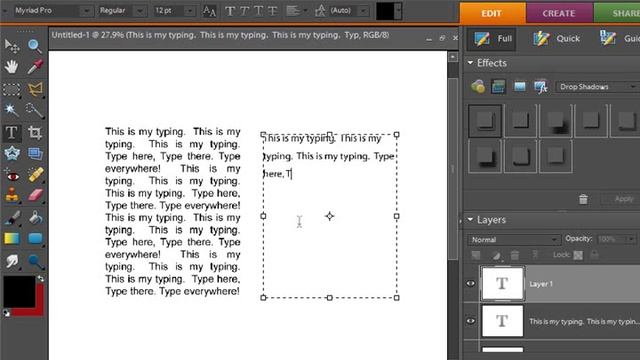The height and width of the screenshot is (360, 640).
Task: Show All effects fx category
Action: click(541, 87)
